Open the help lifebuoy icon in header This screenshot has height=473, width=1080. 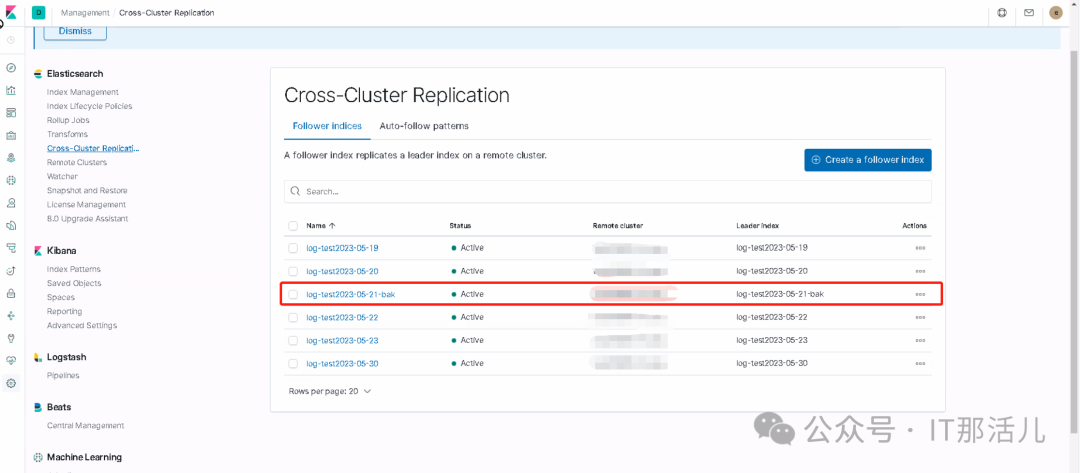[x=1002, y=12]
